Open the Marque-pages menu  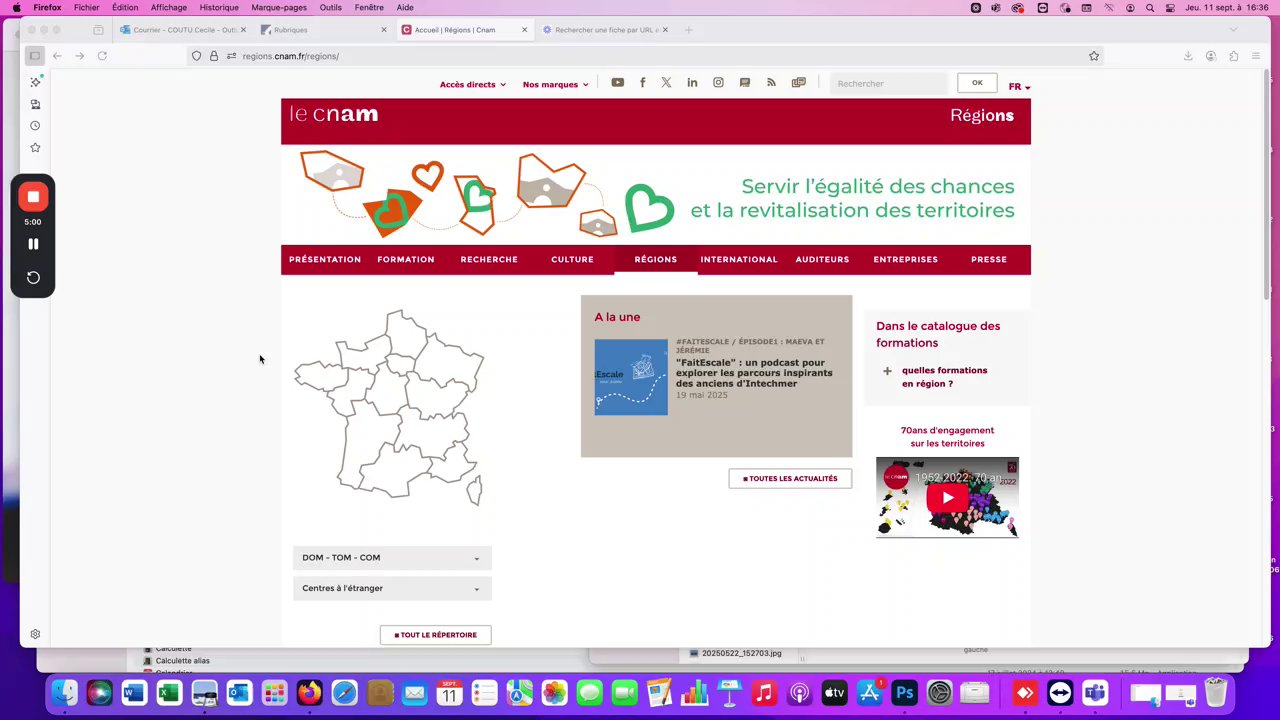279,7
